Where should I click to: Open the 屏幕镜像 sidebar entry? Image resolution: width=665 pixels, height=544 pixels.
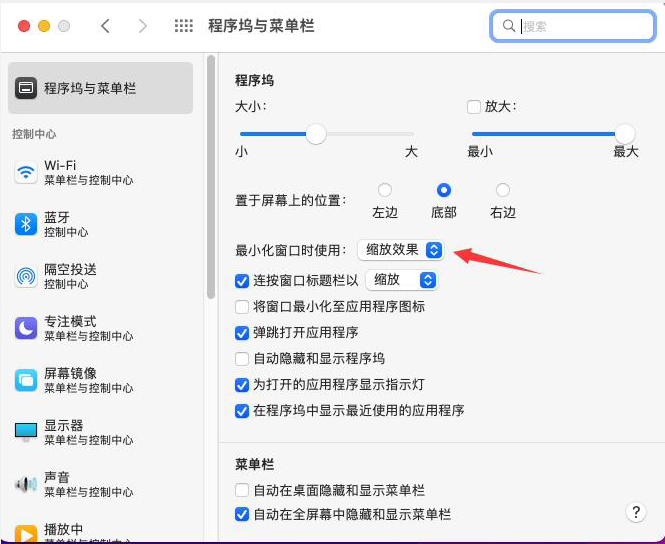point(101,380)
